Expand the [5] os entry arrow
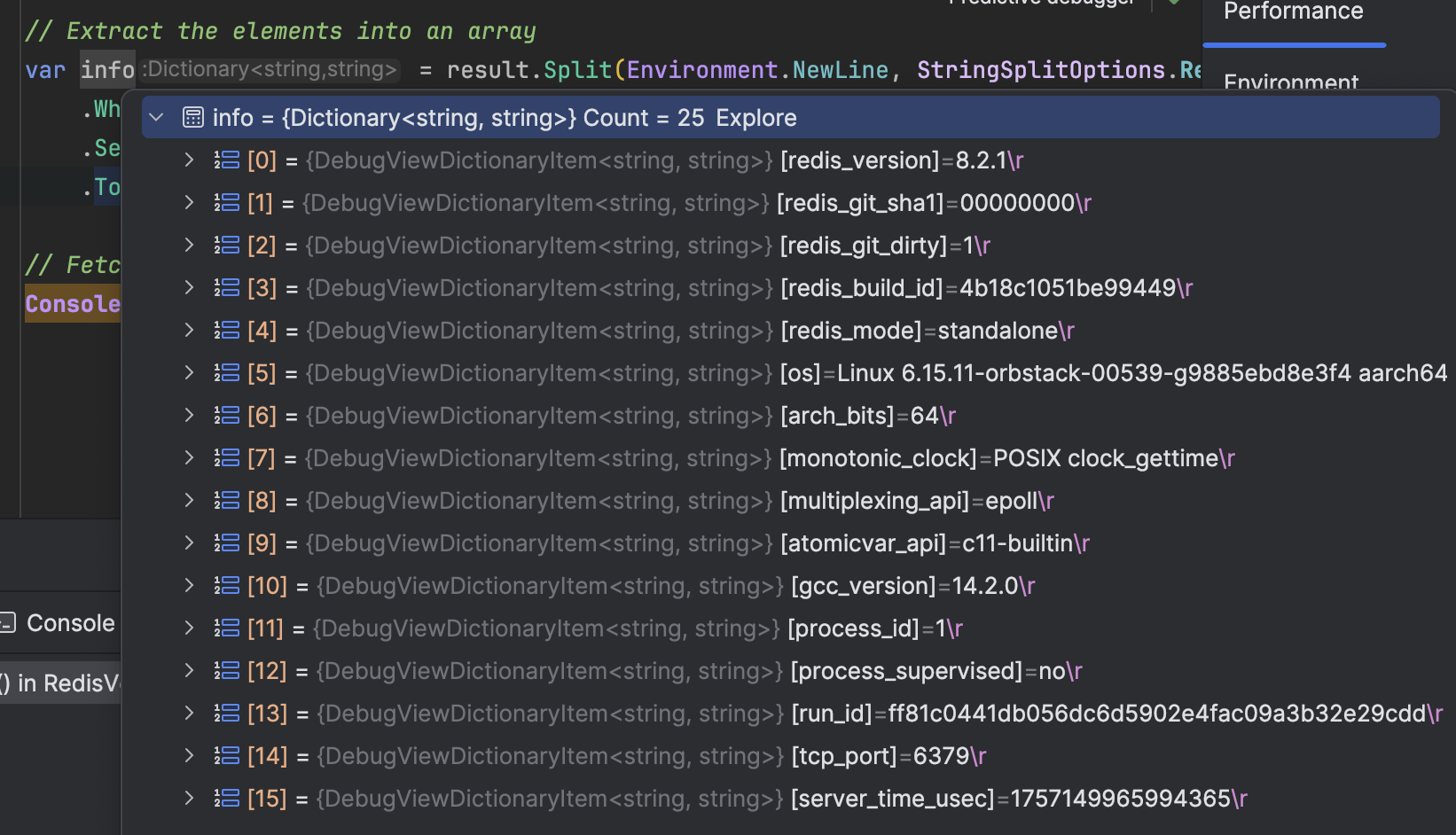The image size is (1456, 835). click(189, 373)
